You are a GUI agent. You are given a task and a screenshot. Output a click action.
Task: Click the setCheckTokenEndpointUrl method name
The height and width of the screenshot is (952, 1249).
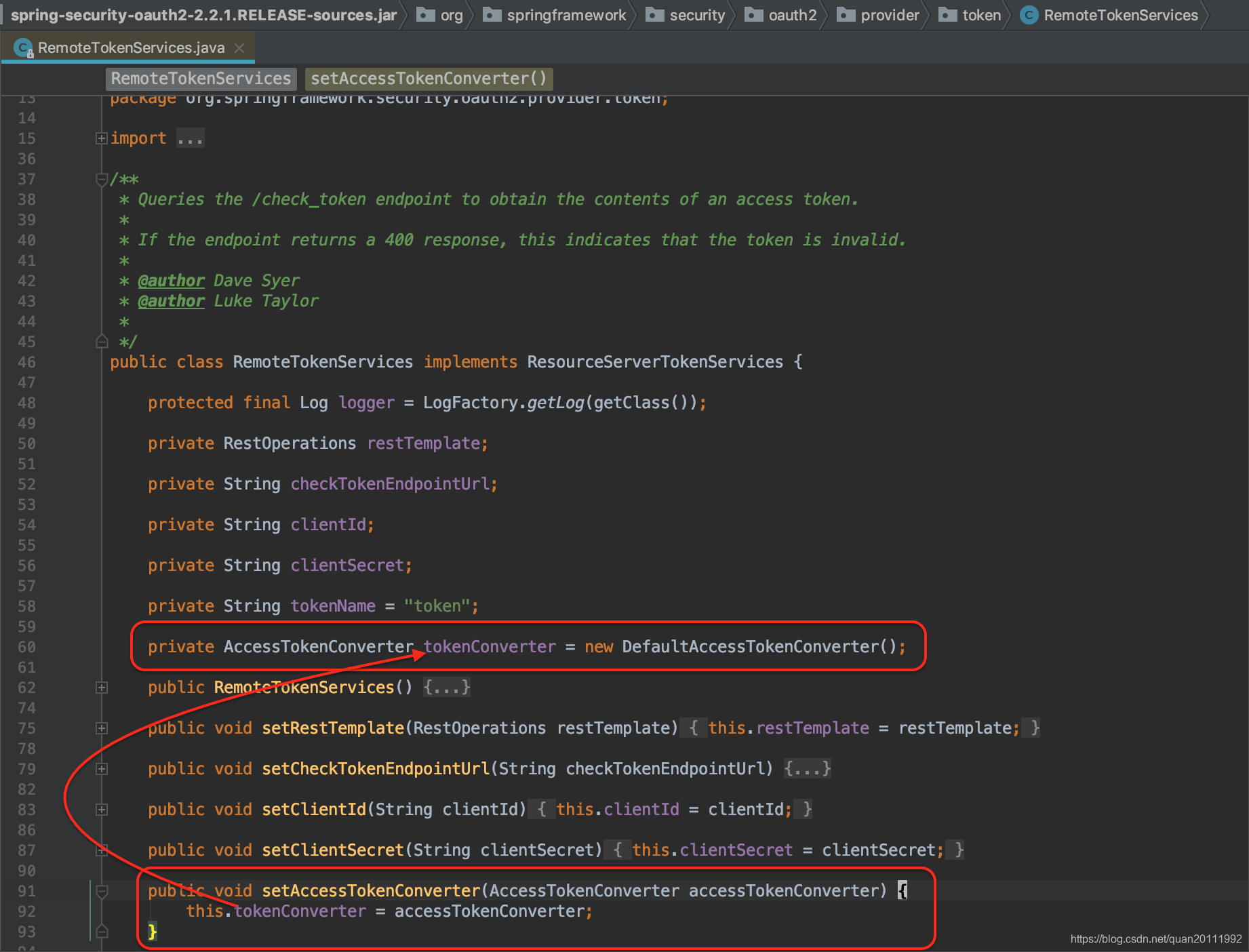pos(376,769)
